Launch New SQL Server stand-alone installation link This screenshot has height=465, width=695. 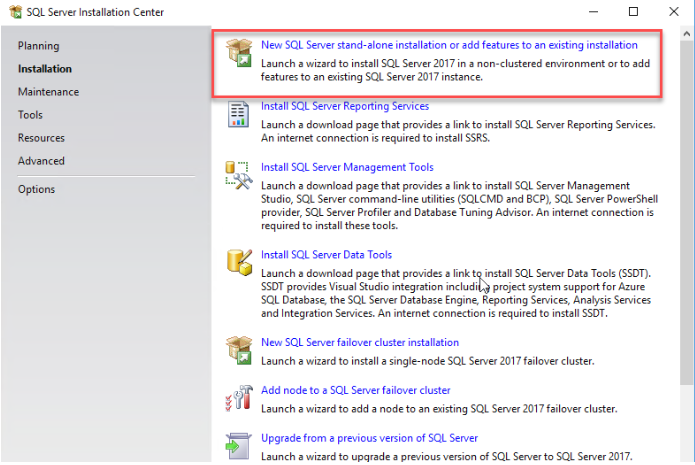tap(449, 45)
